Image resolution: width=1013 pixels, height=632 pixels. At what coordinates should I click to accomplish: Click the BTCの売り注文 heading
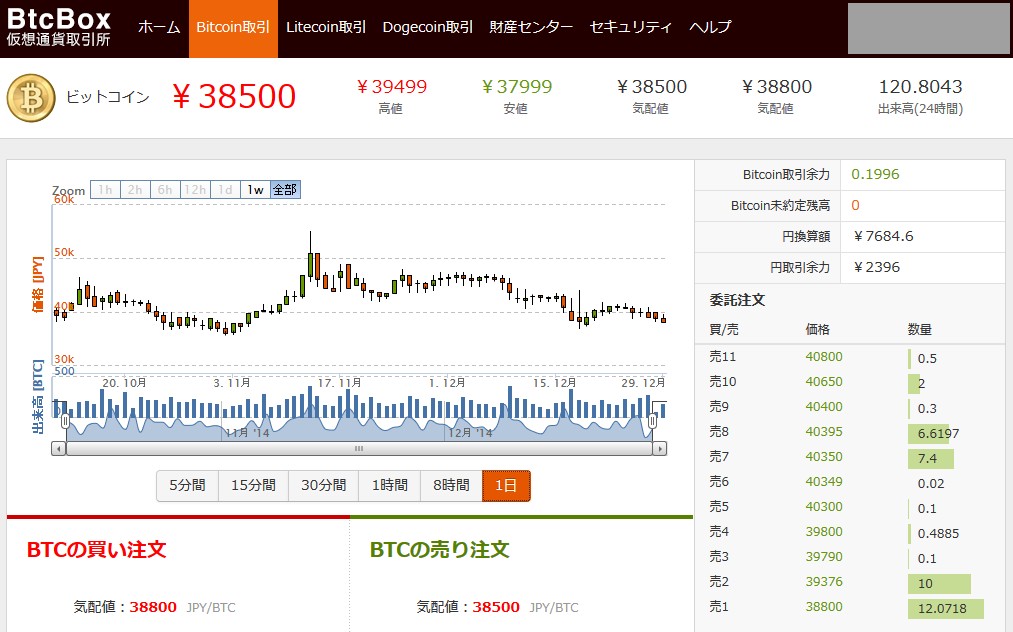tap(440, 550)
